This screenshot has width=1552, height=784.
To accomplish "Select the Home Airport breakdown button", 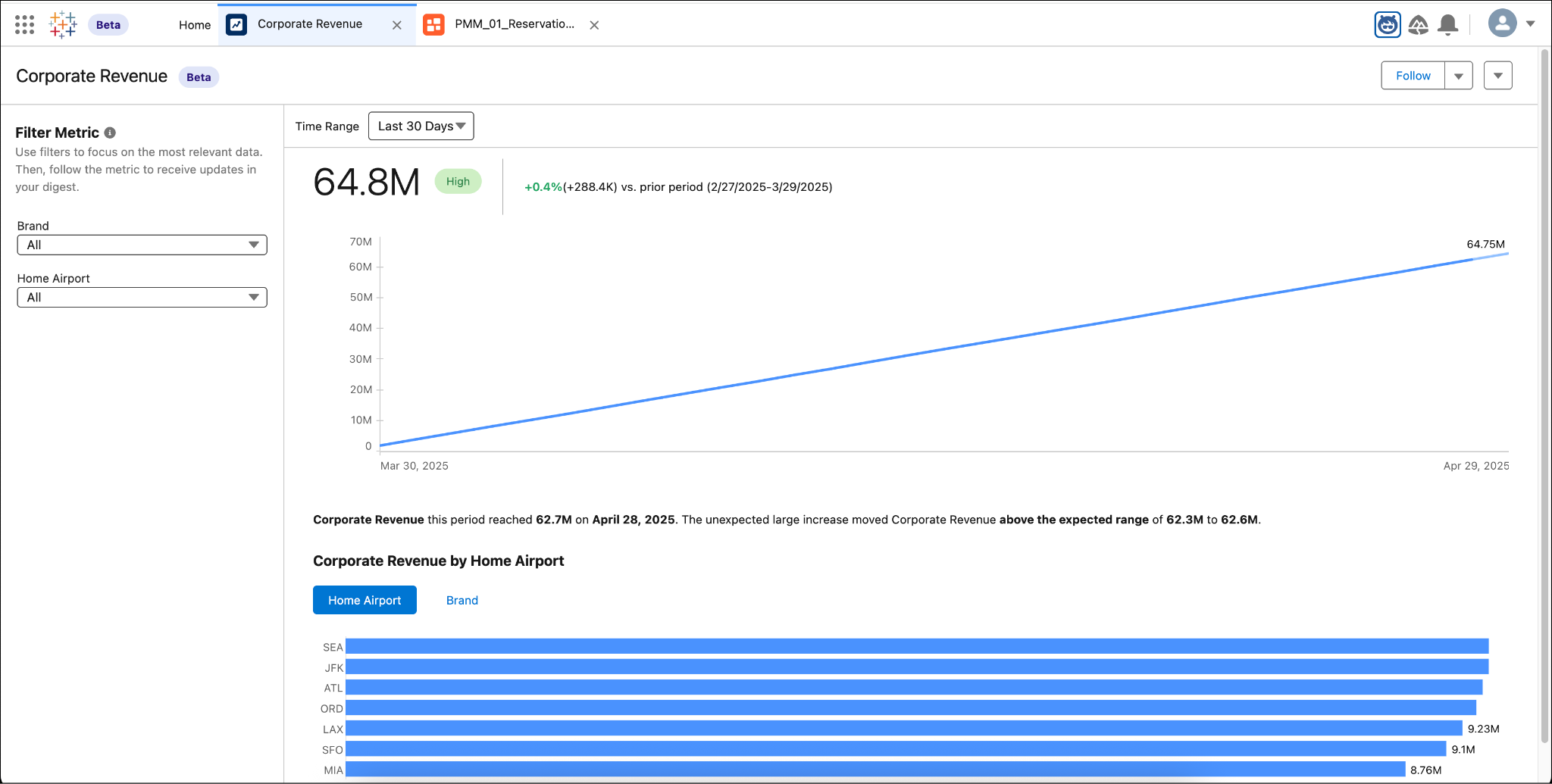I will 365,600.
